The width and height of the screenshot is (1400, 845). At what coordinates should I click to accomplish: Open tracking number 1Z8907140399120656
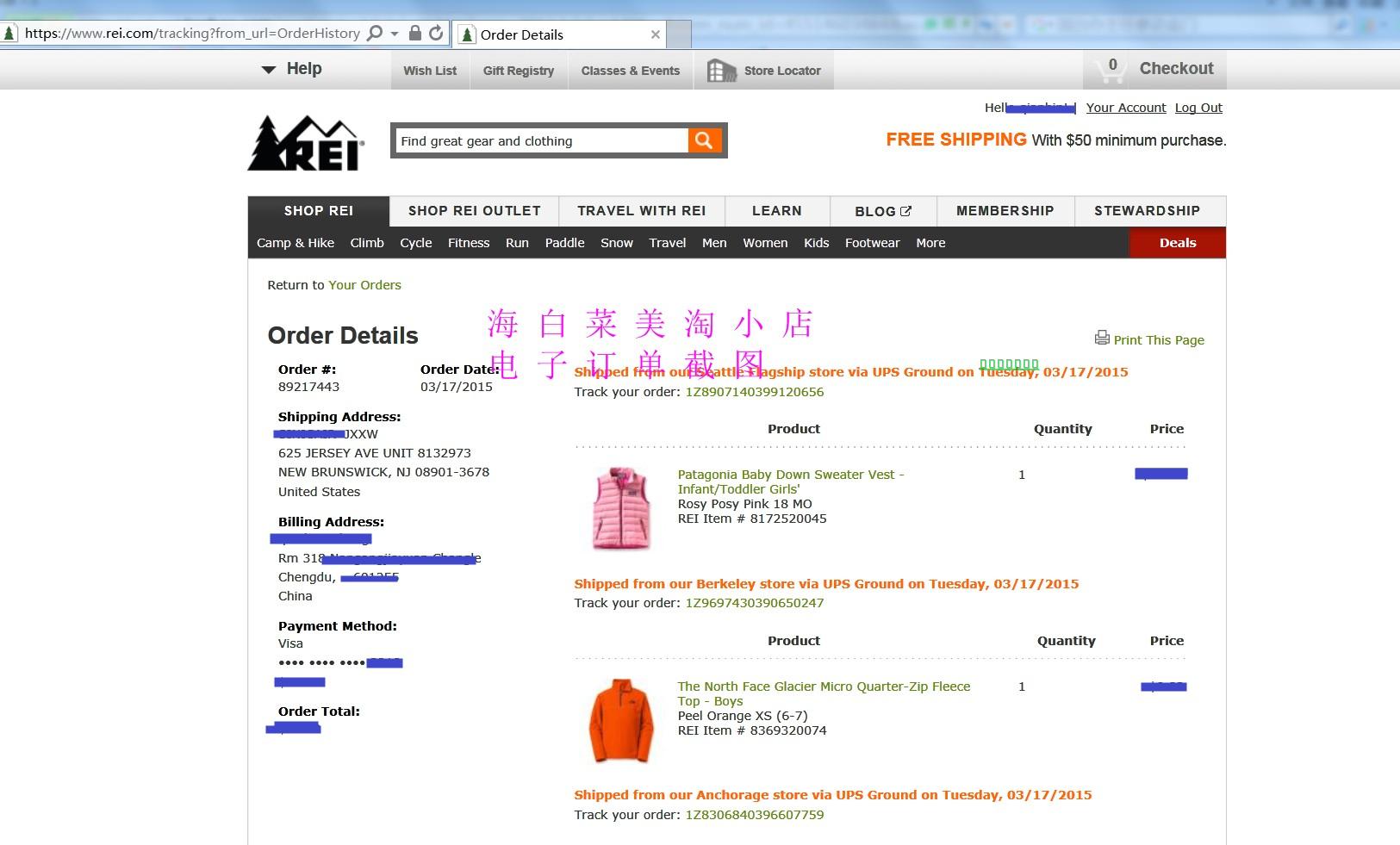point(755,392)
